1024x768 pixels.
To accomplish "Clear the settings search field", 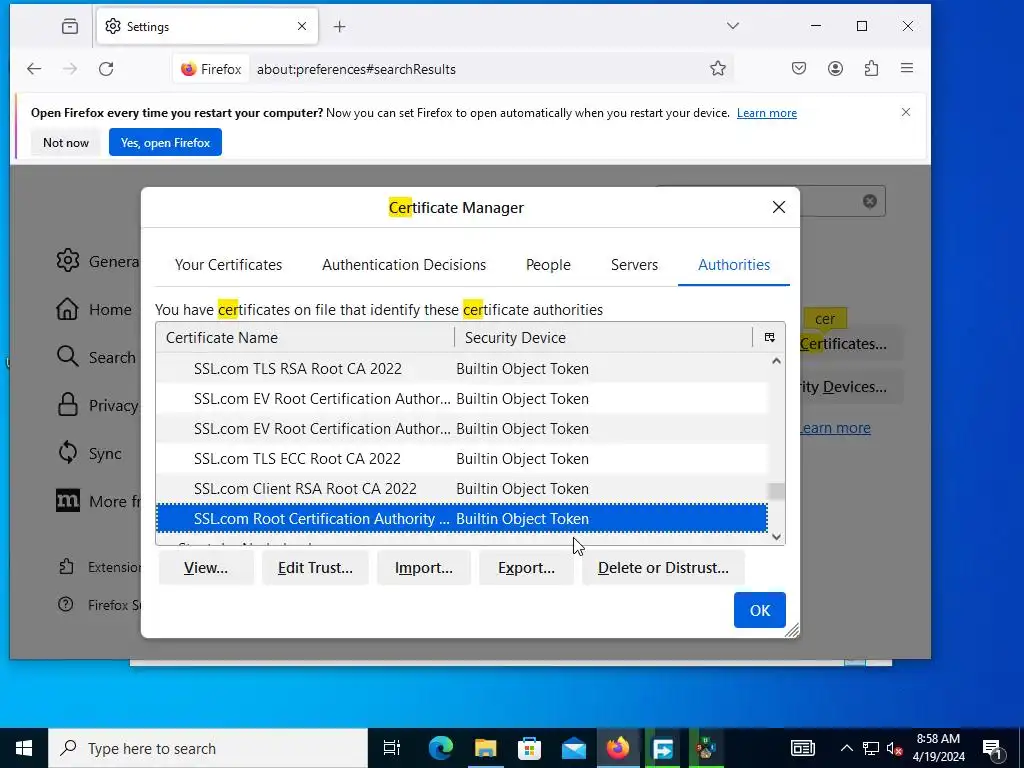I will [869, 201].
